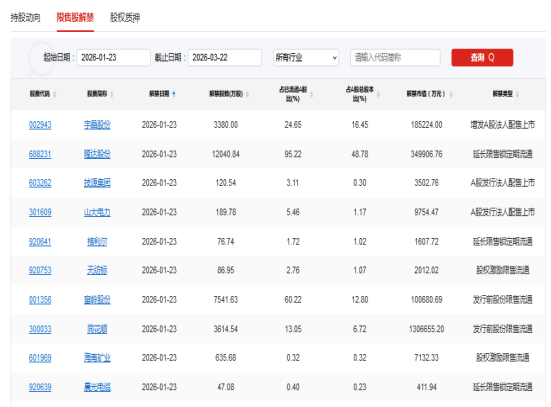The width and height of the screenshot is (551, 407).
Task: Open stock name link in 920753 row
Action: coord(97,270)
